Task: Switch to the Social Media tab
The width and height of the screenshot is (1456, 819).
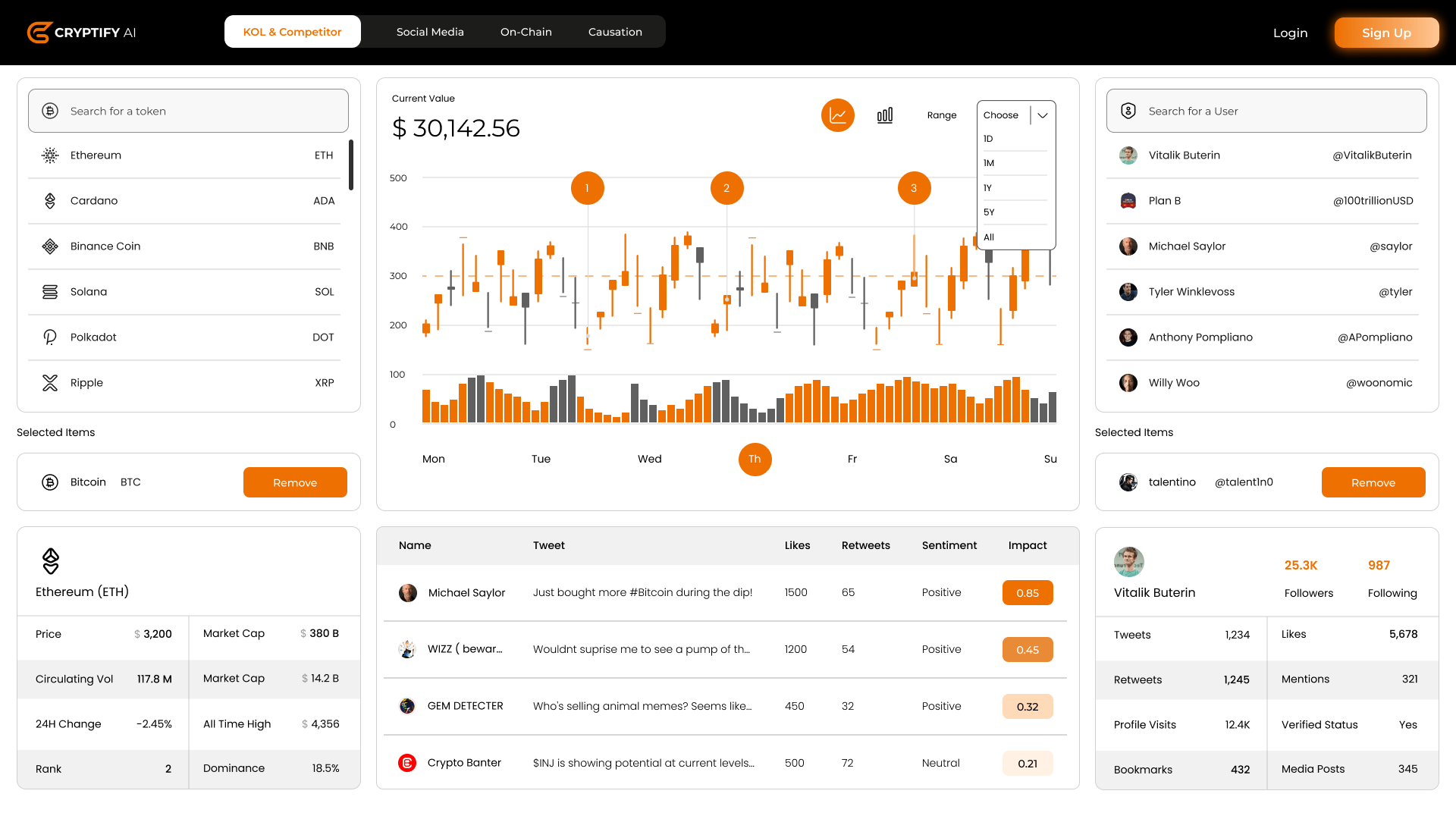Action: click(429, 32)
